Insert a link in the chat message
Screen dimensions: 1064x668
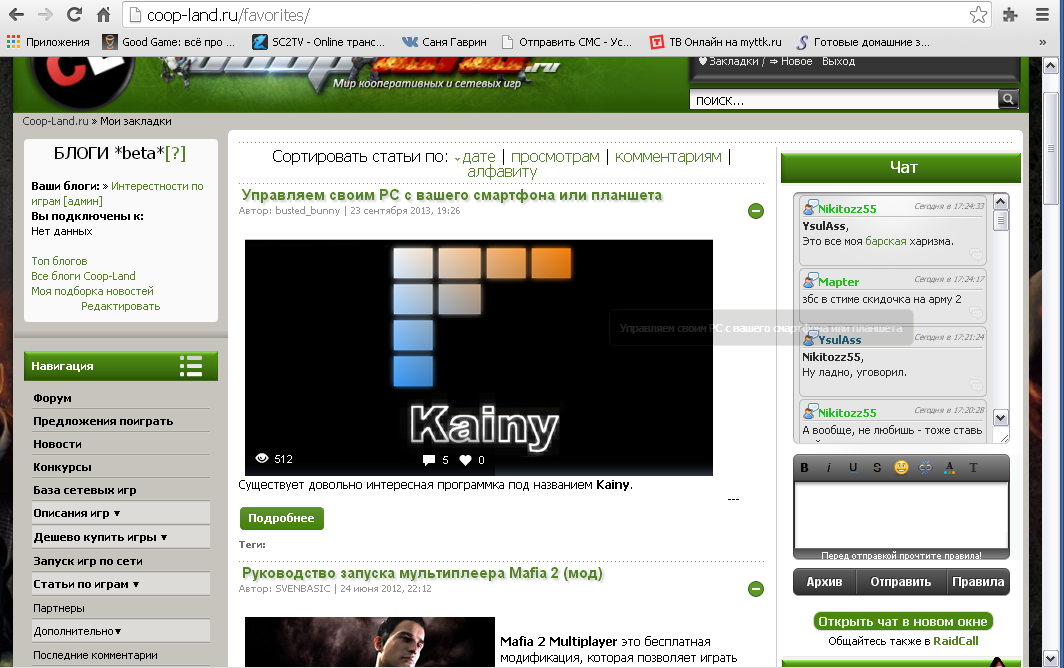926,467
